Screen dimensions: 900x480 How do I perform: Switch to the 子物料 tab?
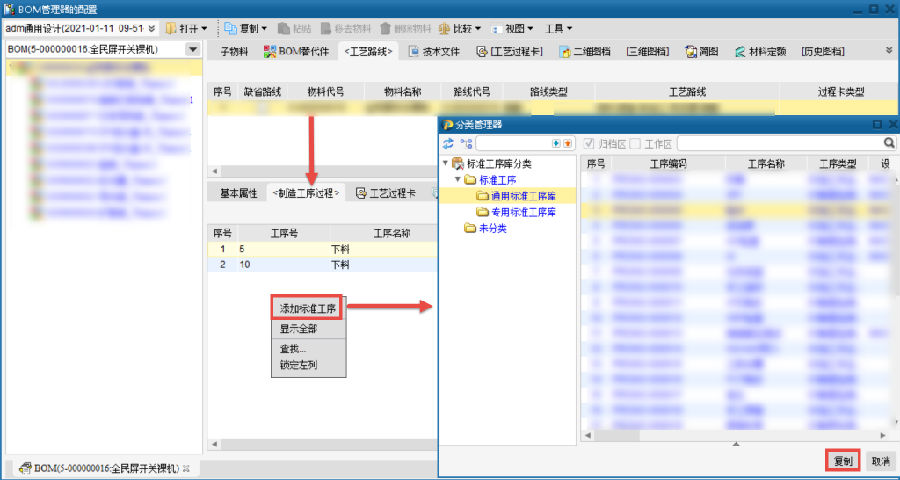235,52
